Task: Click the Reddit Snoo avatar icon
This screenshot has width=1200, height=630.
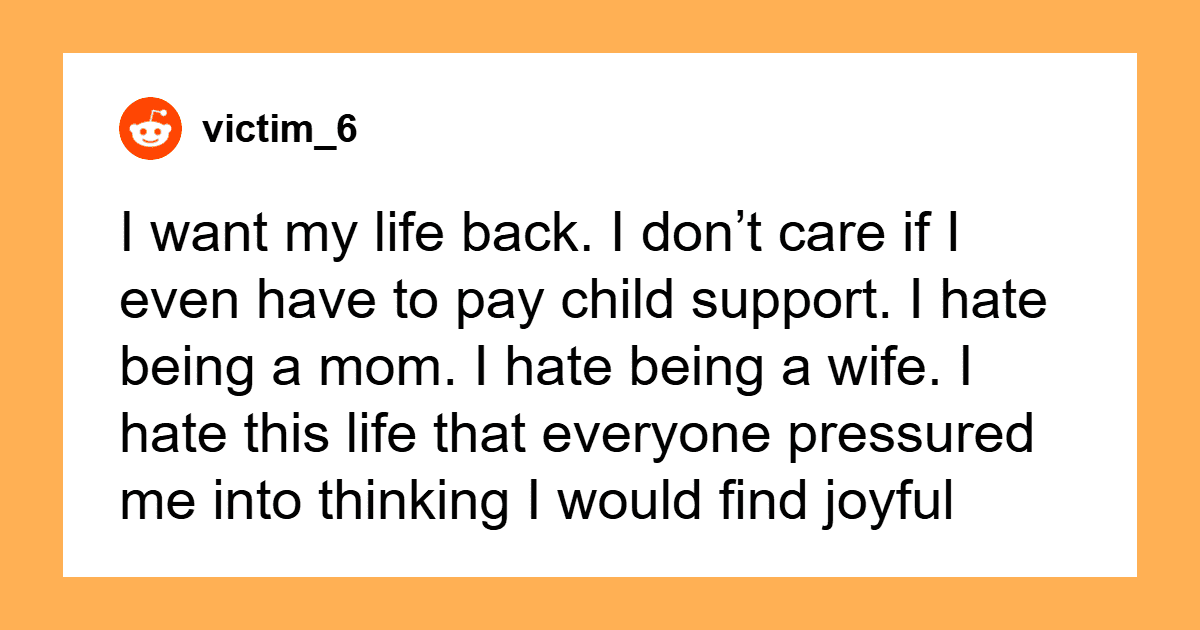Action: tap(152, 129)
